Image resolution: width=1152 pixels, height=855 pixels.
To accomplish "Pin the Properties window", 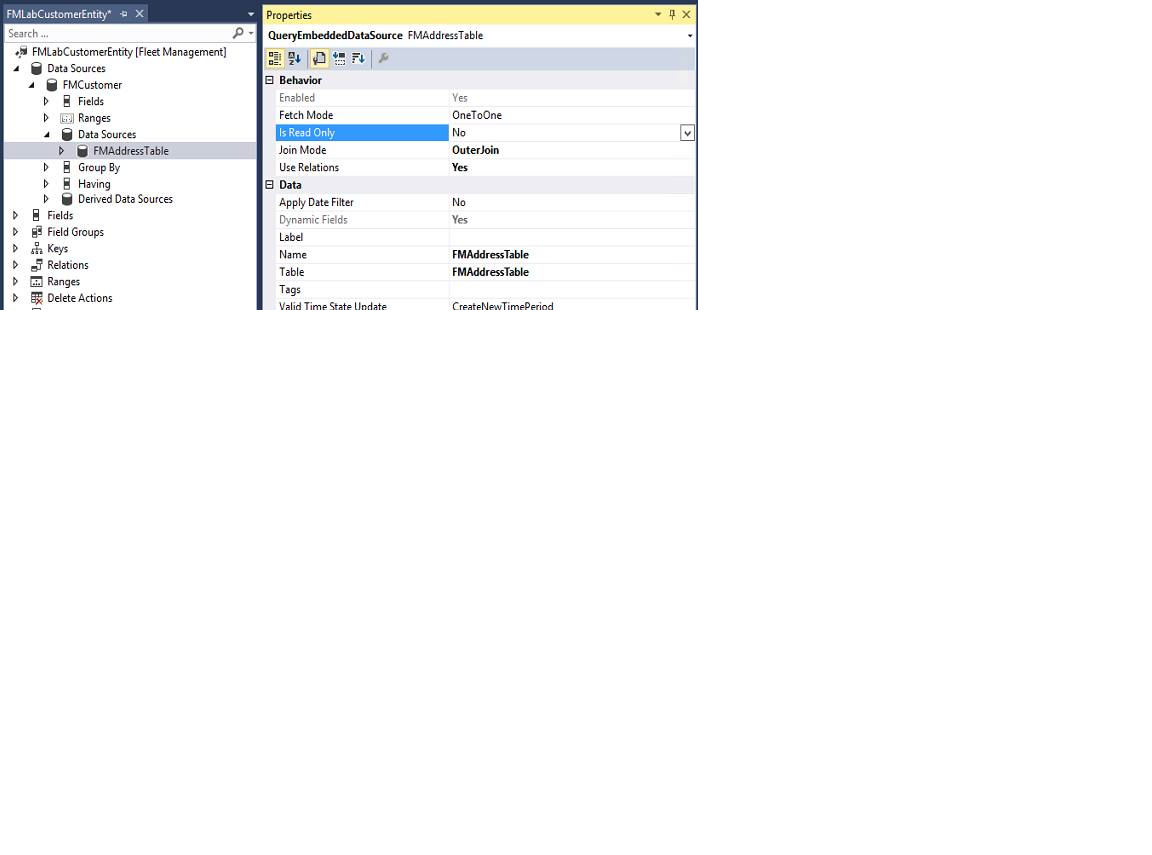I will pyautogui.click(x=672, y=14).
